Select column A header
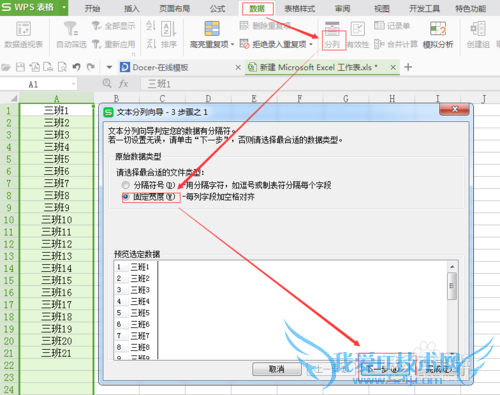The width and height of the screenshot is (500, 395). 56,98
